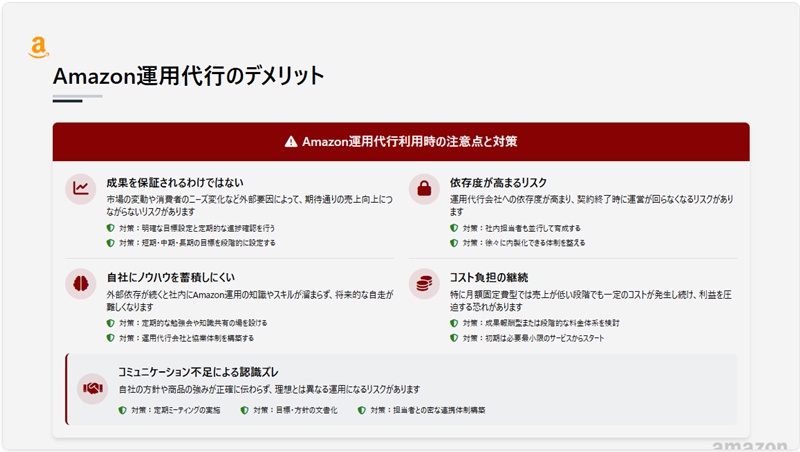
Task: Click text 対策：短期・中期・長期の目標を段階的に設定する
Action: click(x=197, y=243)
